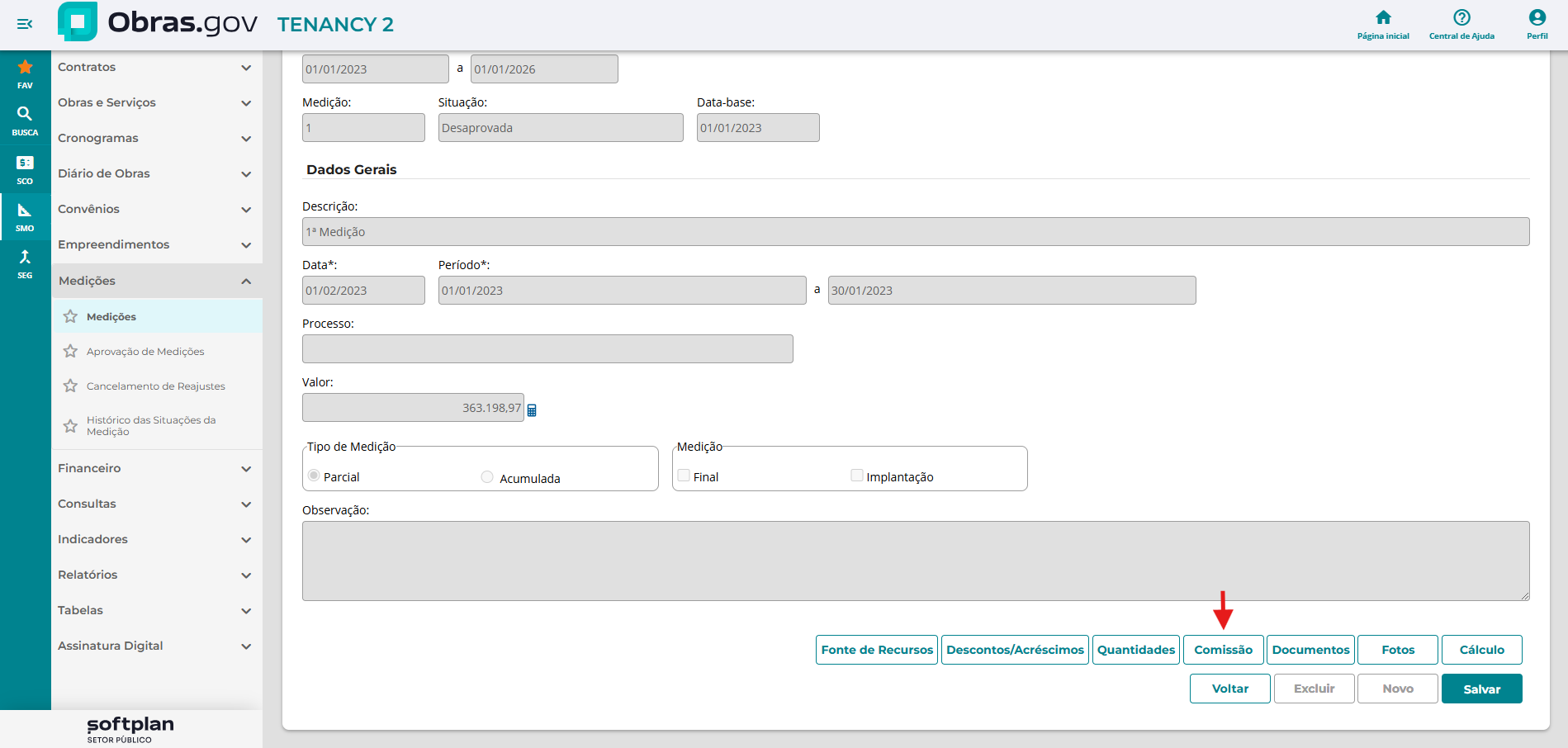This screenshot has height=748, width=1568.
Task: Open the FAV favorites star icon
Action: [x=25, y=73]
